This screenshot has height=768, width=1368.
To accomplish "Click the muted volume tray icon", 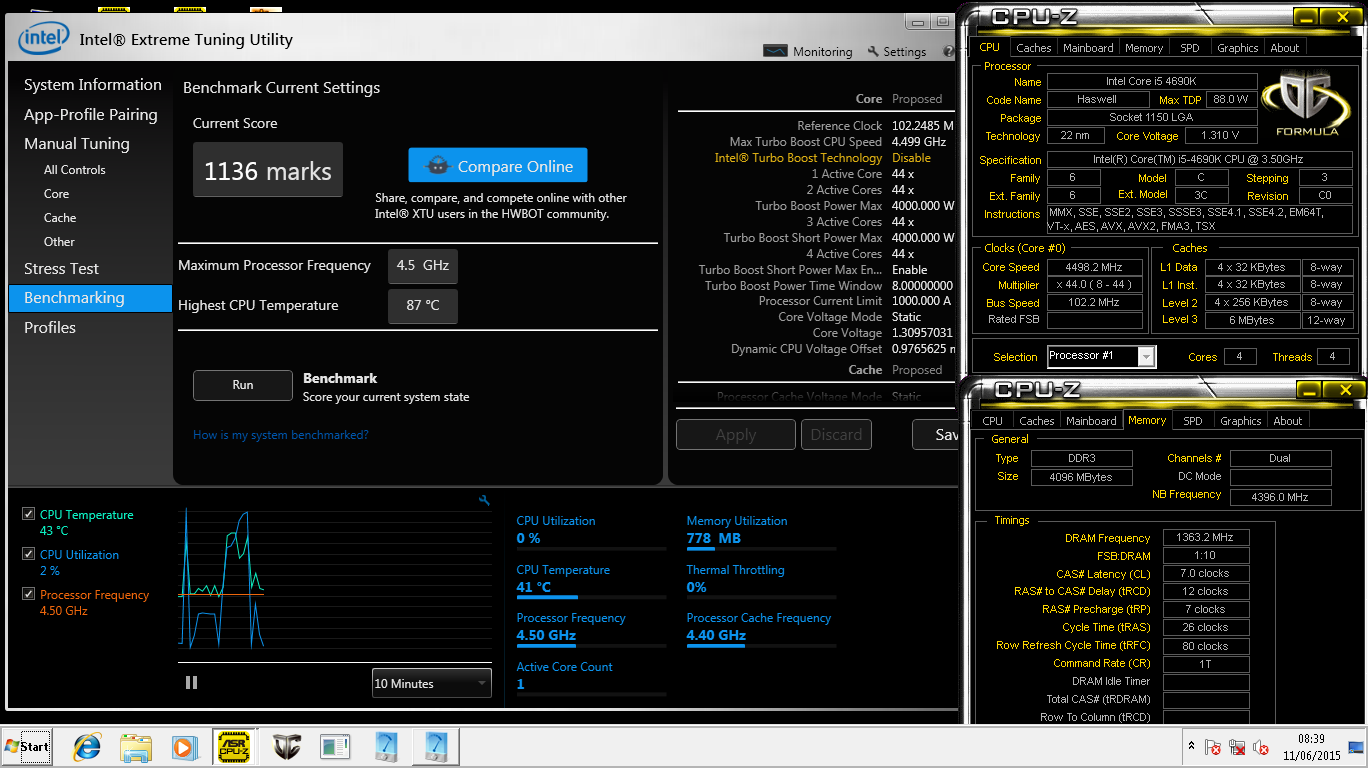I will [1262, 747].
